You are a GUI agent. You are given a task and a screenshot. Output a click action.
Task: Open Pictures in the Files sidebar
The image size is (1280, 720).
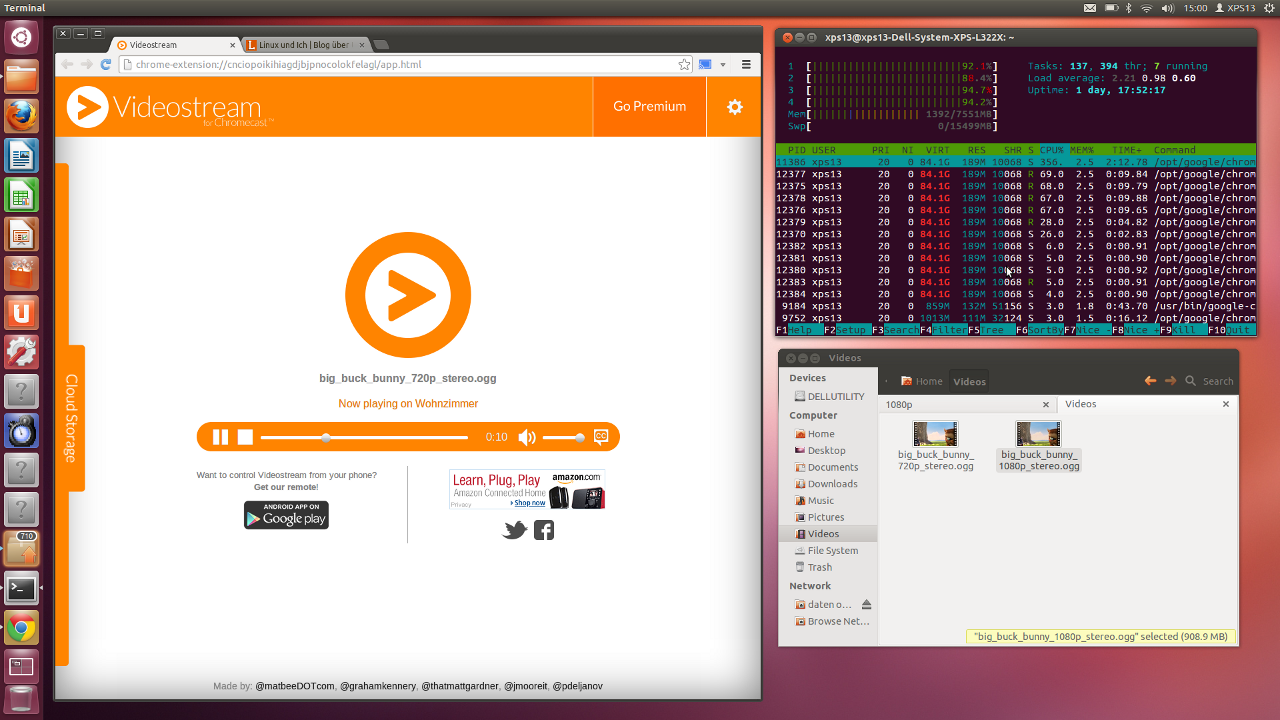pos(828,517)
